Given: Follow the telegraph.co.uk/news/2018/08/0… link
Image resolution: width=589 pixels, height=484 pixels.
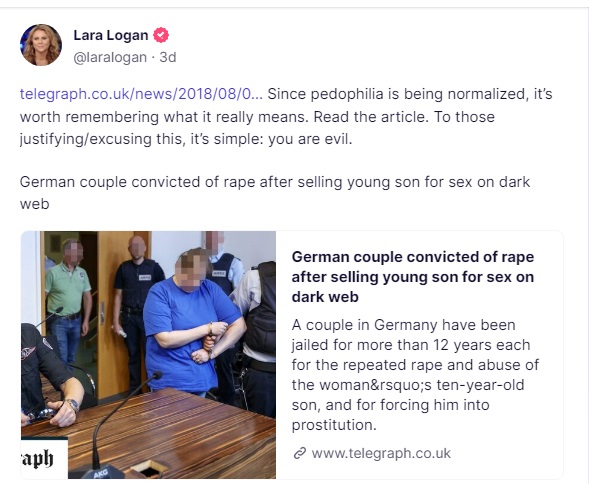Looking at the screenshot, I should (x=141, y=94).
